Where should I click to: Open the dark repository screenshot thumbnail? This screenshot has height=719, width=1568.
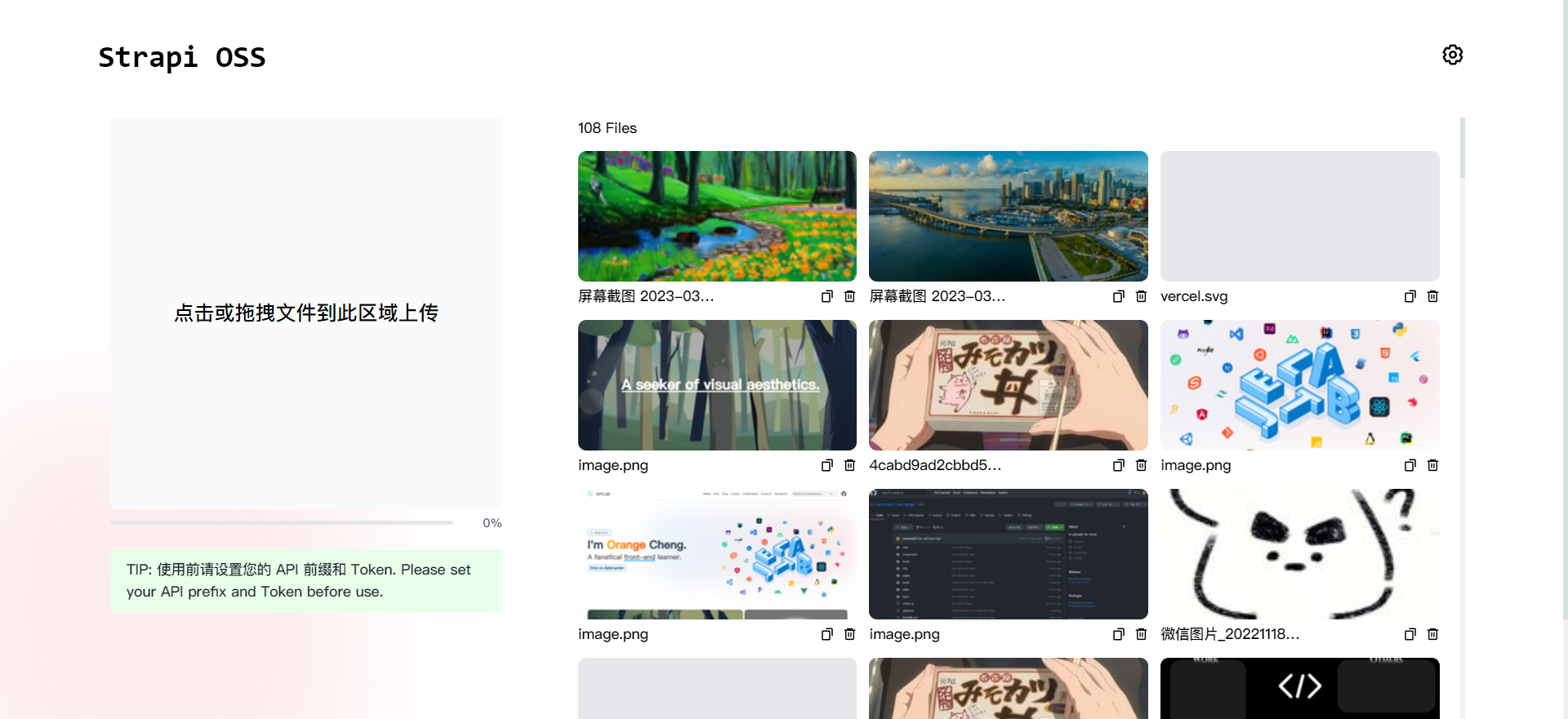click(x=1009, y=554)
